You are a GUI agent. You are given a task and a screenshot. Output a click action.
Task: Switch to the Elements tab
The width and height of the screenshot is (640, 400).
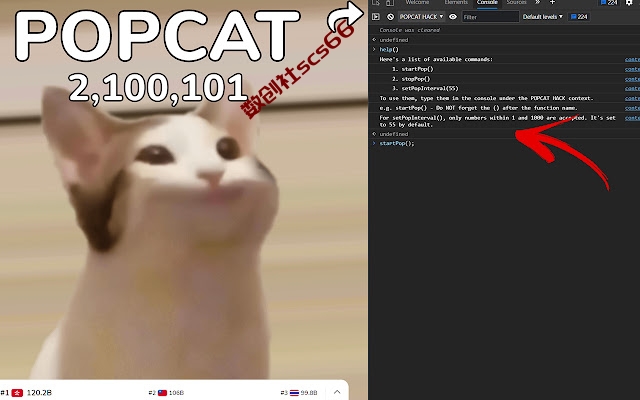[456, 2]
